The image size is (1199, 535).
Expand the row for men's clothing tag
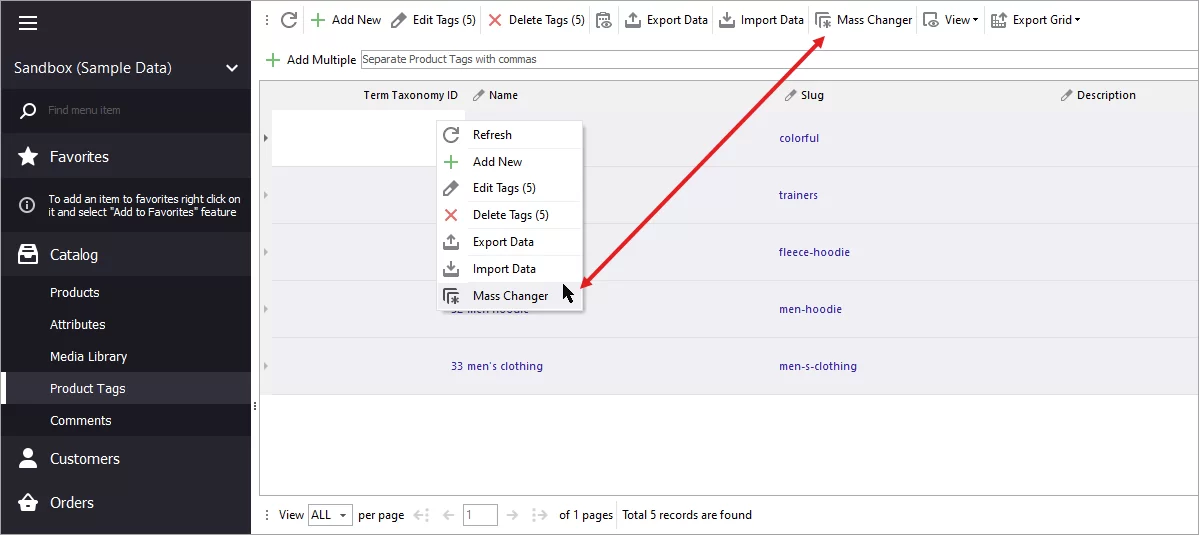[266, 366]
